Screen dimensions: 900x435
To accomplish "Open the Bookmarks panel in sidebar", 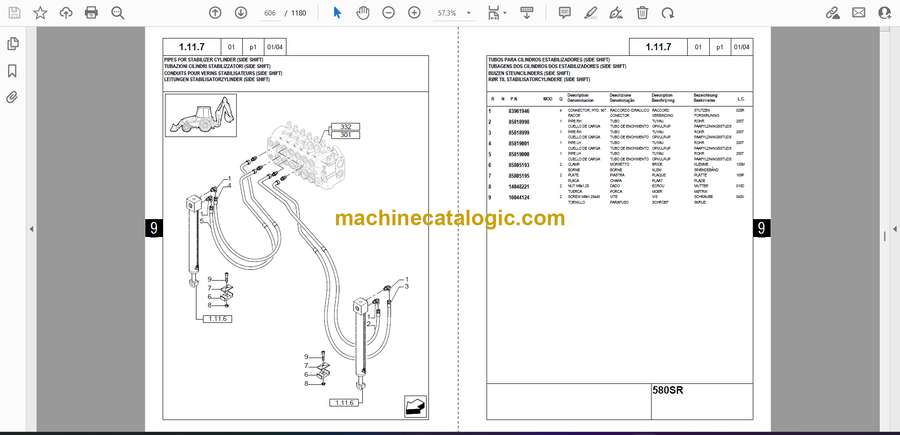I will pos(13,71).
